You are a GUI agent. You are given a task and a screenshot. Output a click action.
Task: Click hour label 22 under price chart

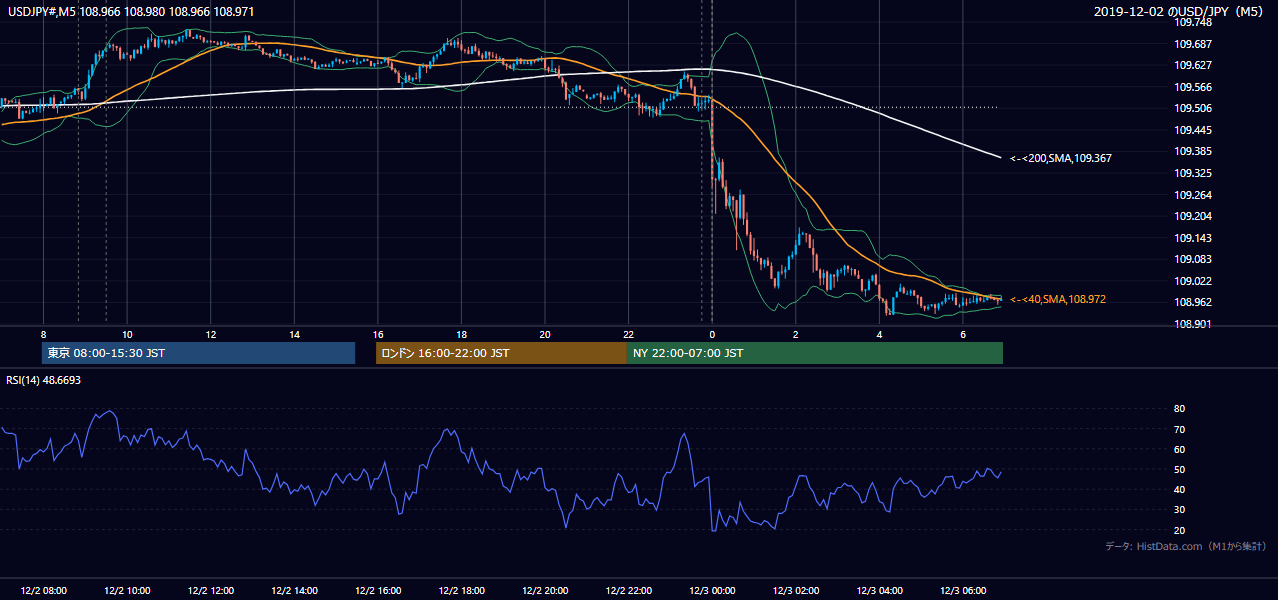pyautogui.click(x=628, y=334)
